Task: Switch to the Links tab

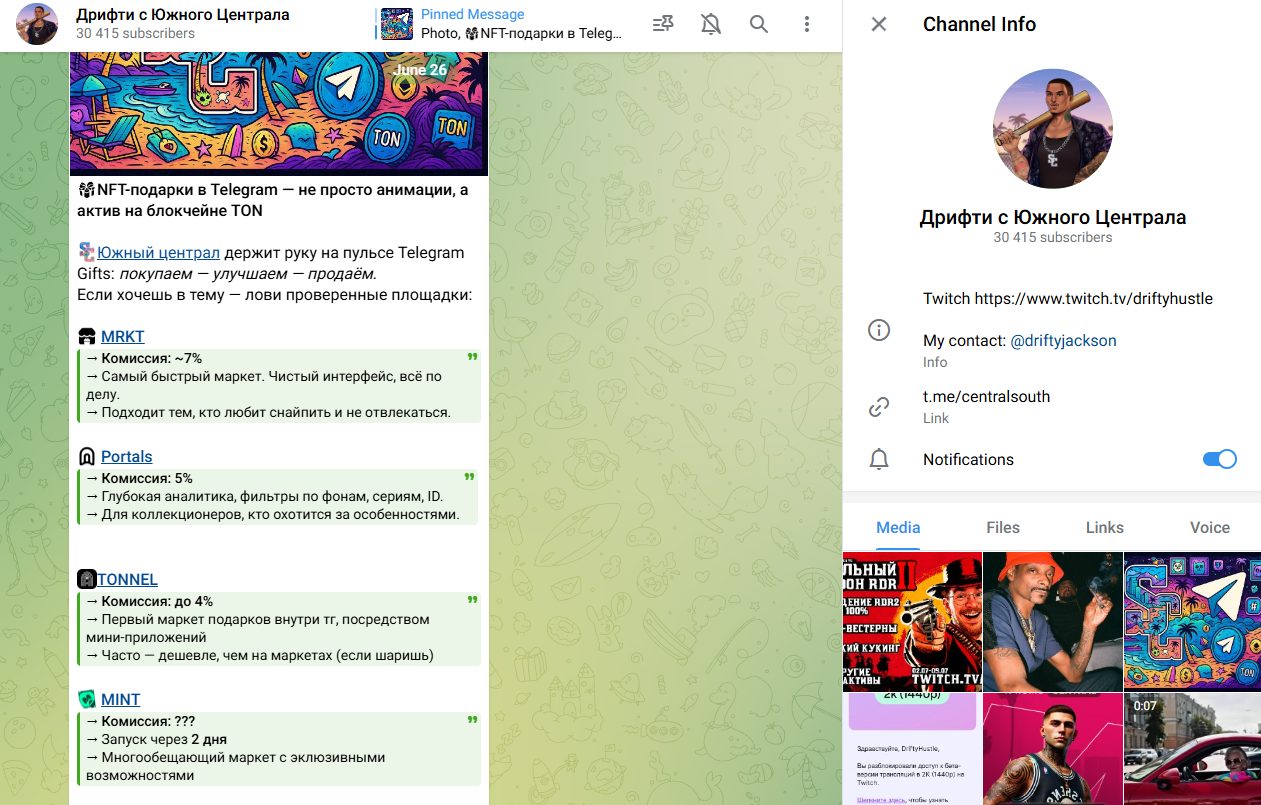Action: coord(1105,528)
